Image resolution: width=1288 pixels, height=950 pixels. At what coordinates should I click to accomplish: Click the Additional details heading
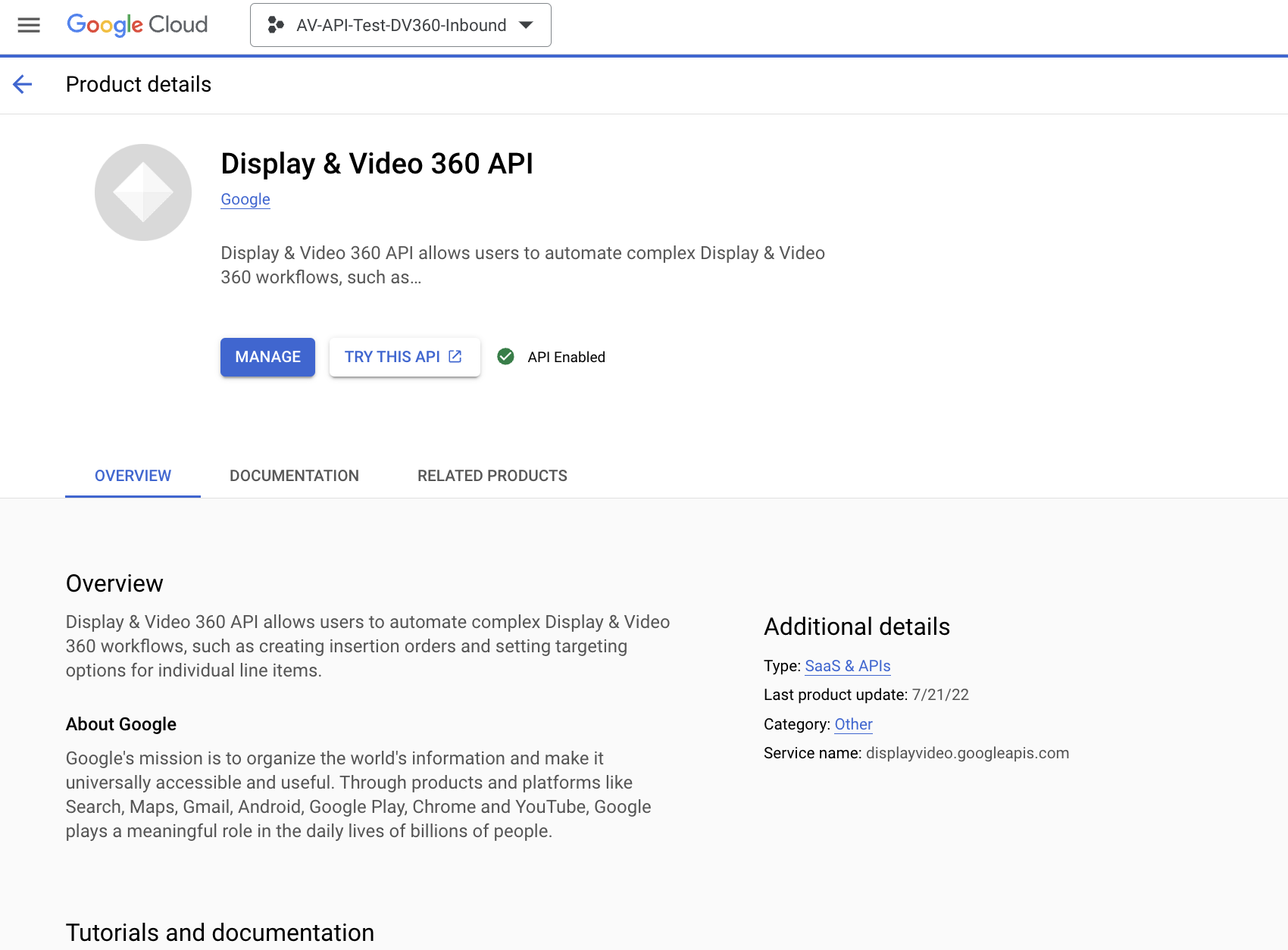pos(857,627)
